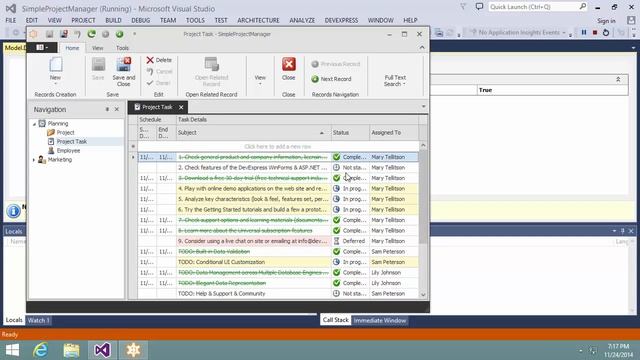This screenshot has height=360, width=640.
Task: Click In progress status icon of task 4
Action: [336, 189]
